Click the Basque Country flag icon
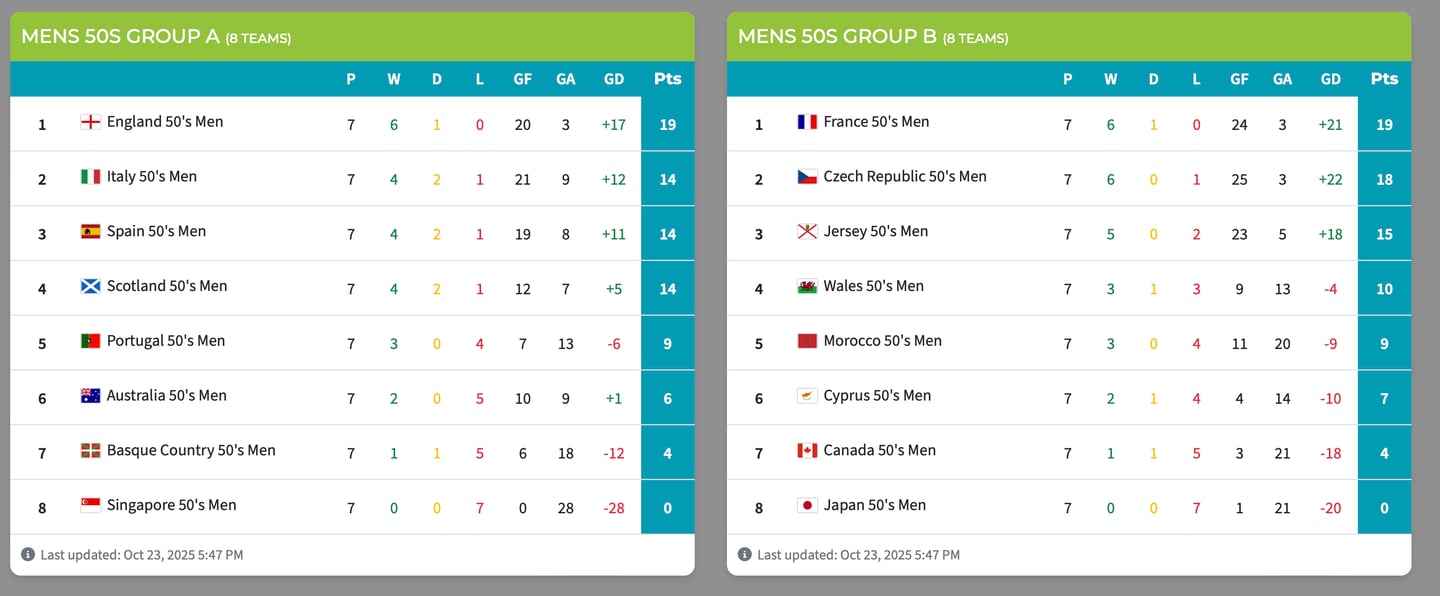The height and width of the screenshot is (596, 1440). (90, 451)
